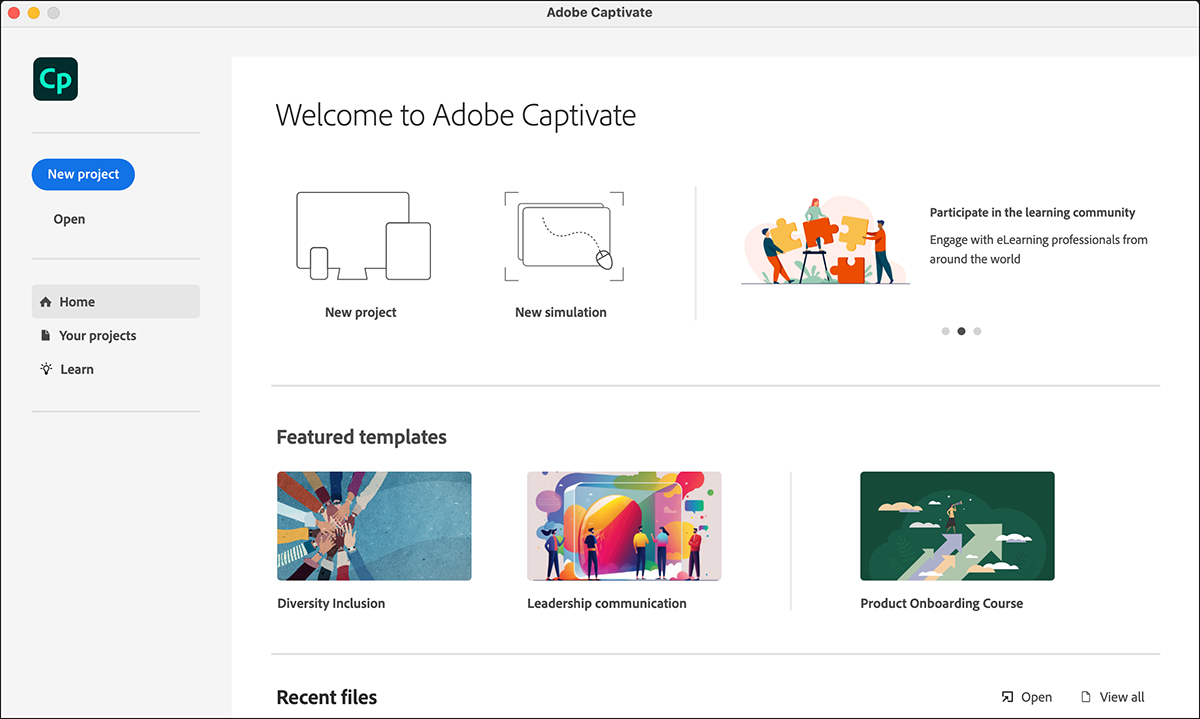
Task: Click the blue New project button
Action: pos(83,174)
